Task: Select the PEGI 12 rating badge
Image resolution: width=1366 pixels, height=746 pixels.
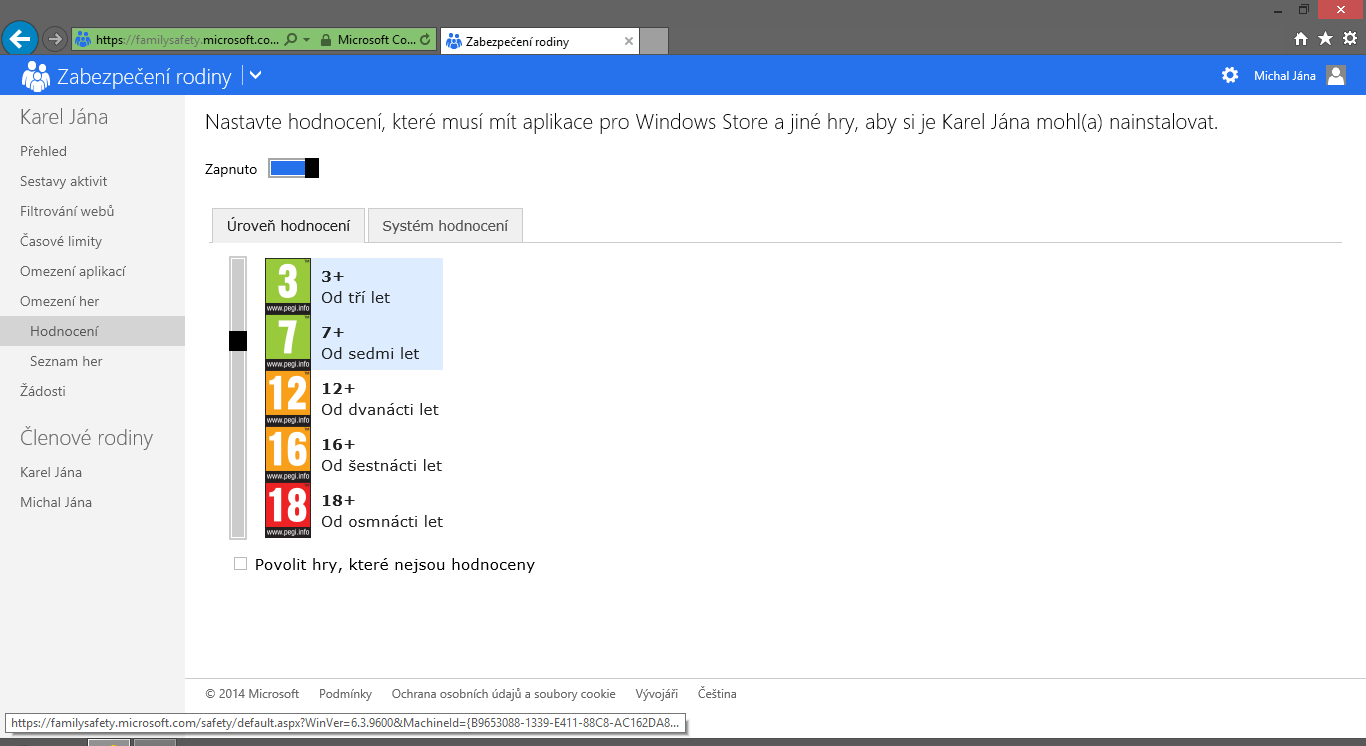Action: click(x=288, y=398)
